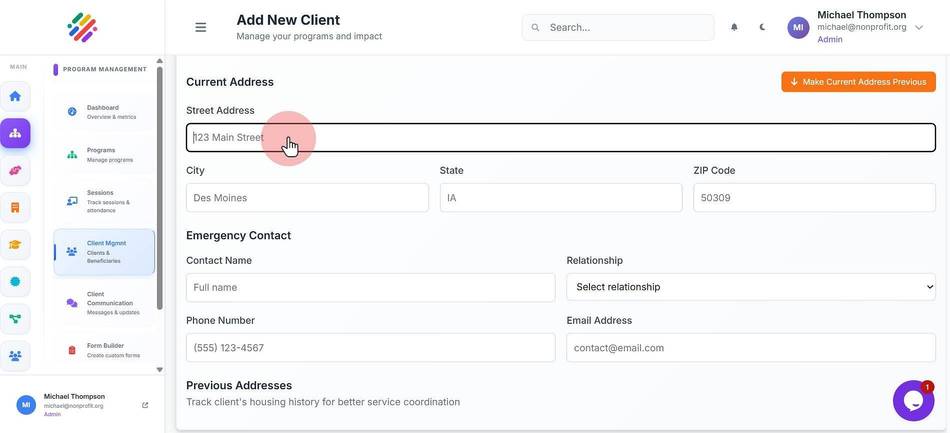Click the home icon in left rail
Image resolution: width=950 pixels, height=433 pixels.
tap(15, 96)
